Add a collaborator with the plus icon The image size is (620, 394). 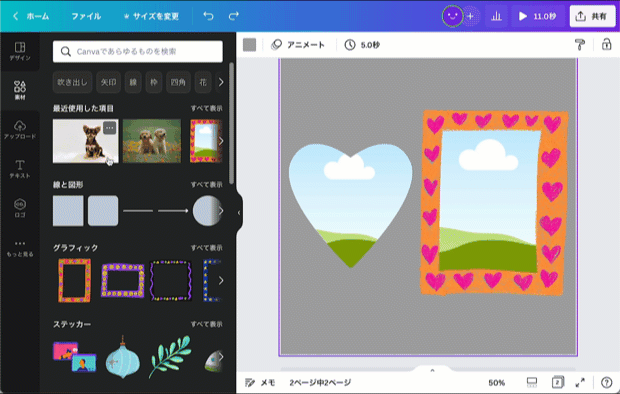[x=471, y=16]
